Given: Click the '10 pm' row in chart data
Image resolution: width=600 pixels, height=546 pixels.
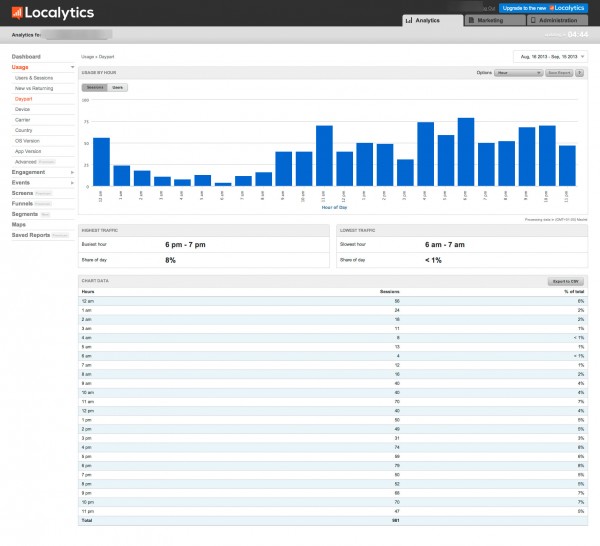Looking at the screenshot, I should click(333, 502).
